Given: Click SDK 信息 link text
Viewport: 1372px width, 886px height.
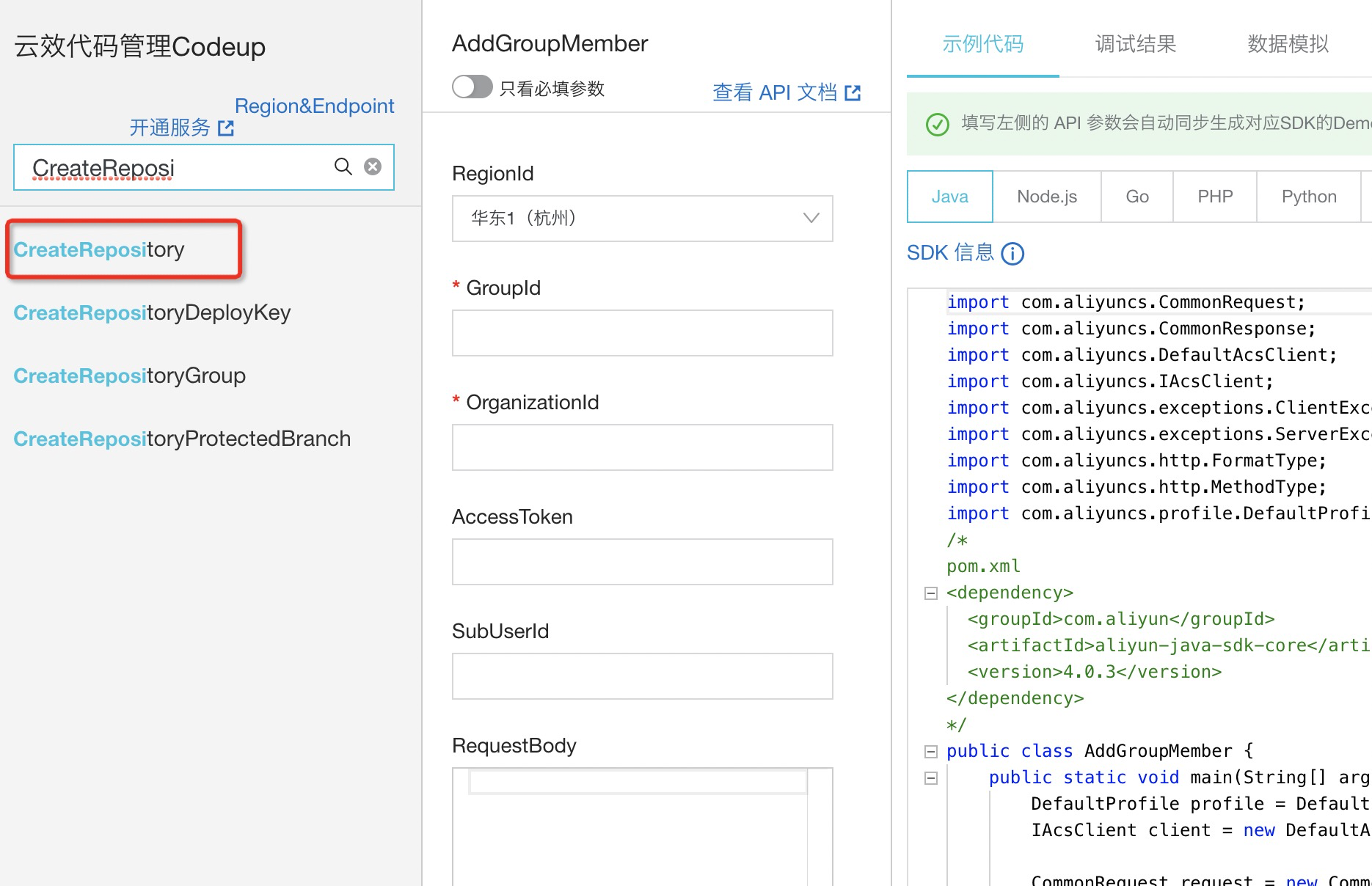Looking at the screenshot, I should point(950,253).
